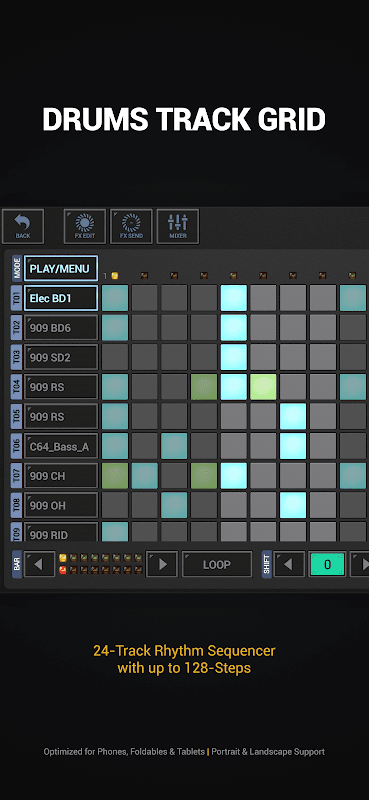Click the T05 track label
Image resolution: width=369 pixels, height=800 pixels.
pos(16,416)
